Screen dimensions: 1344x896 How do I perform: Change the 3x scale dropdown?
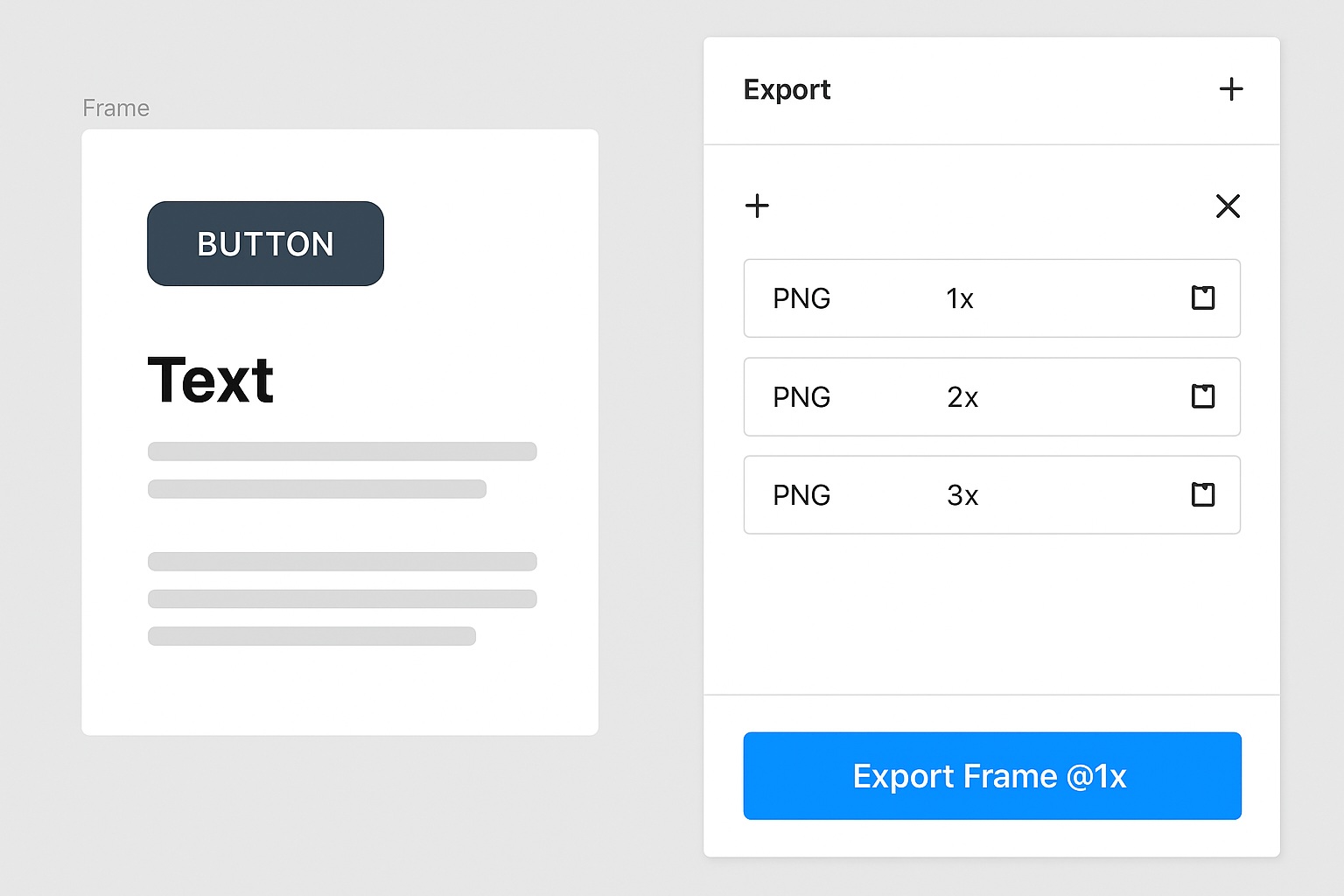point(962,494)
